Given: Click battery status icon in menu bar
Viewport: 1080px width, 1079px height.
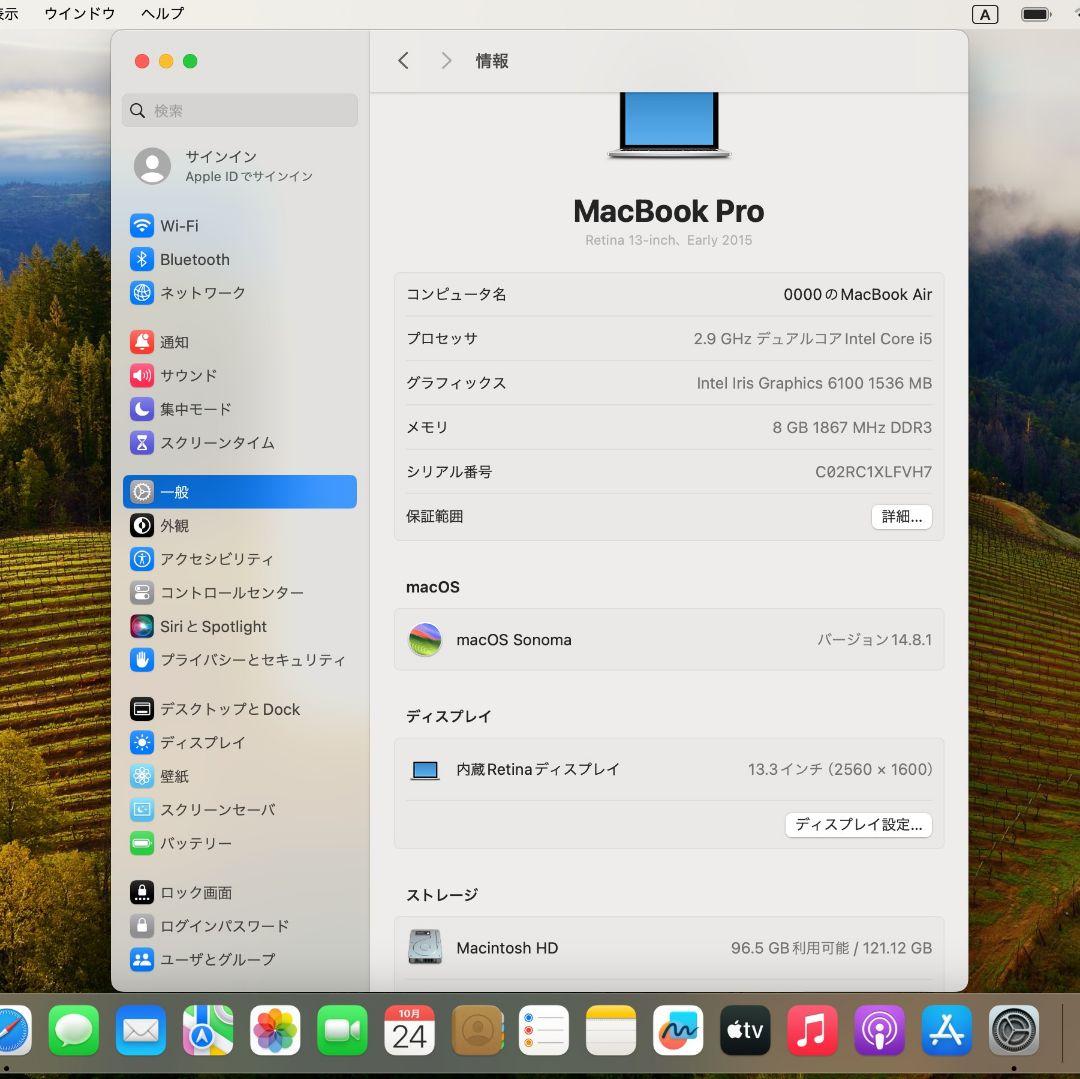Looking at the screenshot, I should coord(1037,14).
